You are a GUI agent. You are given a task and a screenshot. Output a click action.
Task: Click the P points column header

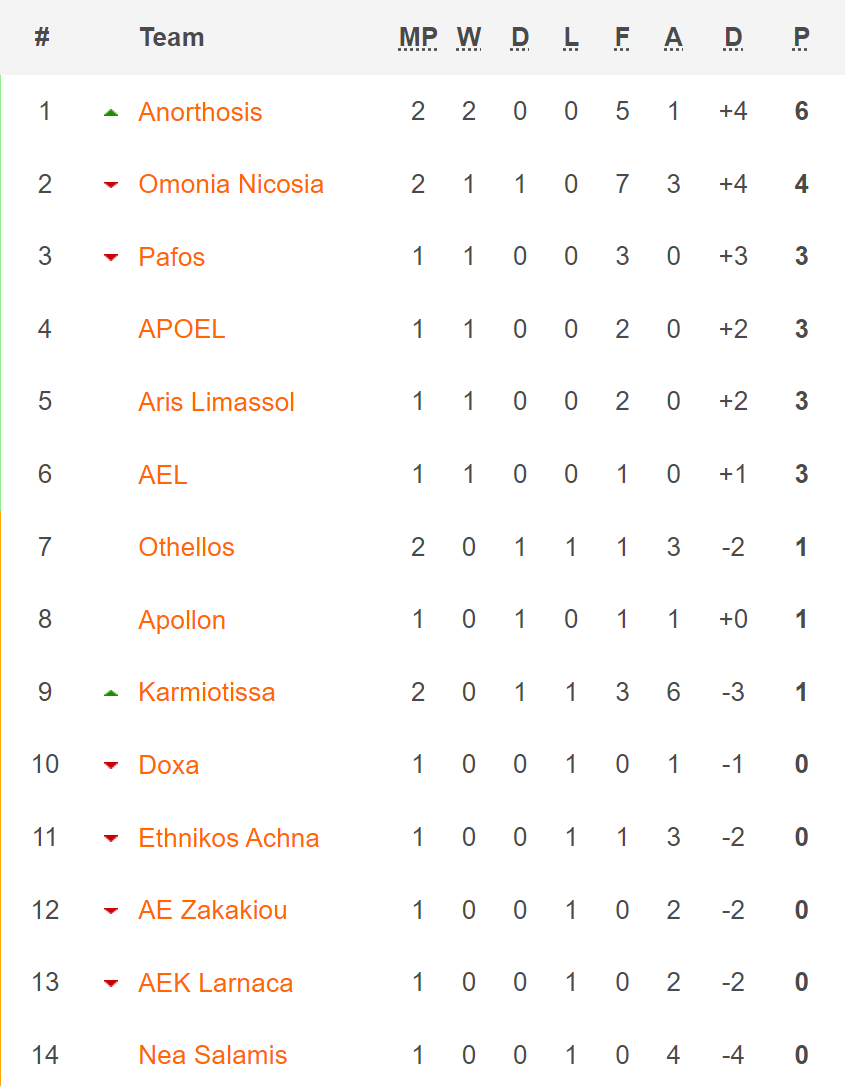[x=801, y=38]
